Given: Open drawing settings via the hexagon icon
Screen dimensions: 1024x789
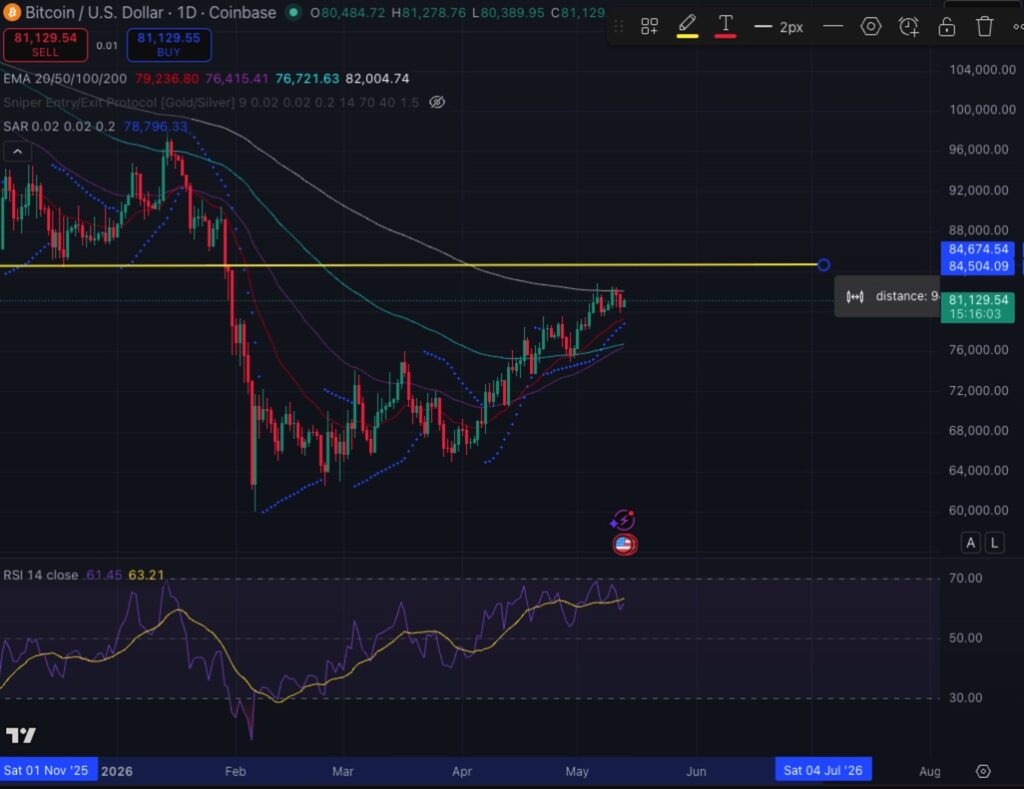Looking at the screenshot, I should click(x=871, y=27).
